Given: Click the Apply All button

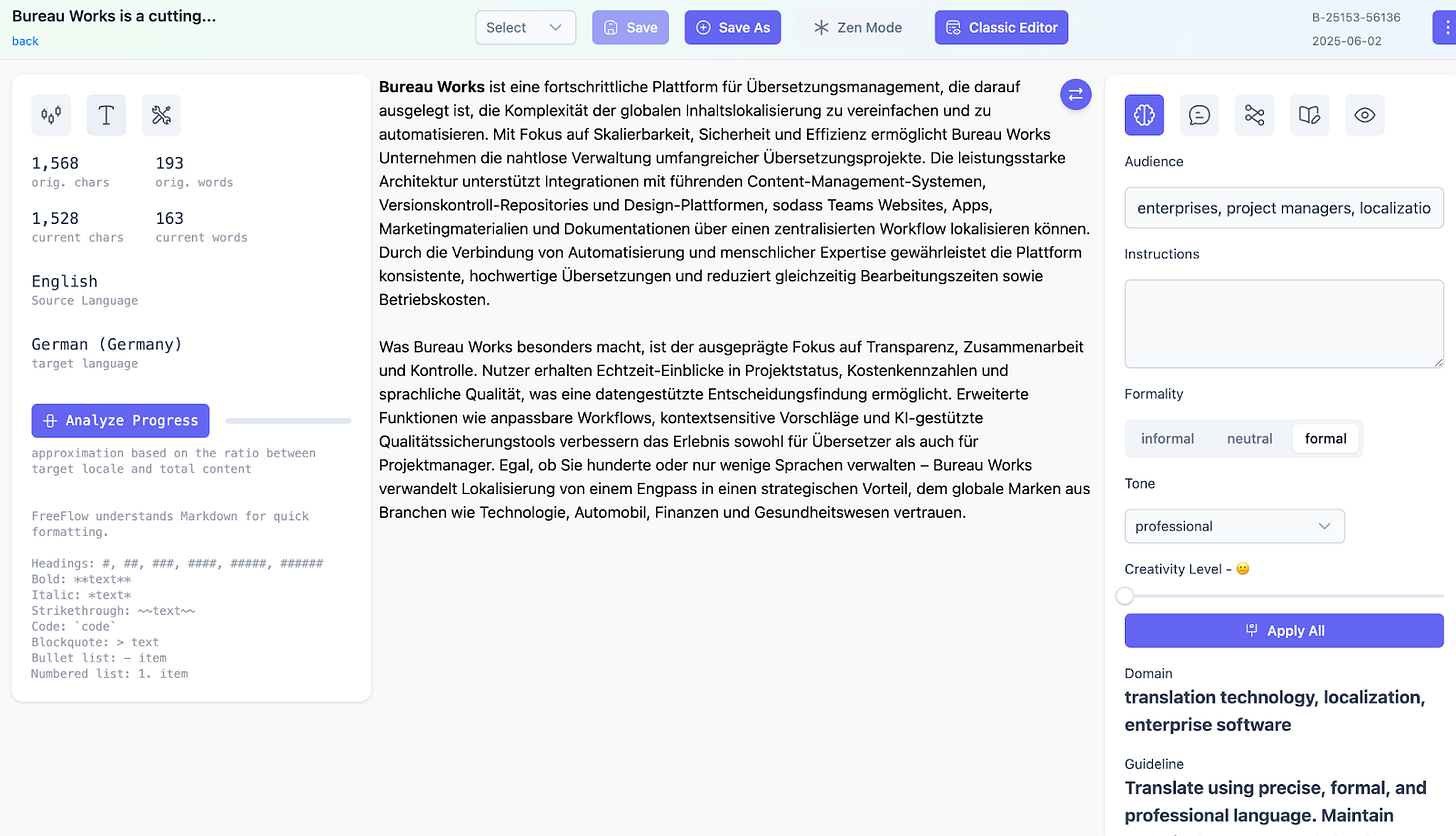Looking at the screenshot, I should tap(1284, 630).
